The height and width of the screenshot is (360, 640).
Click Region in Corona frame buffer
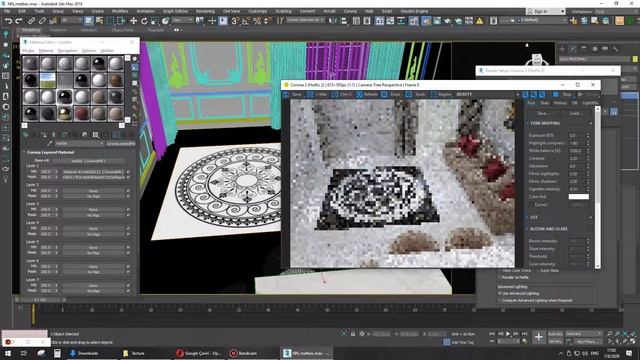(440, 94)
